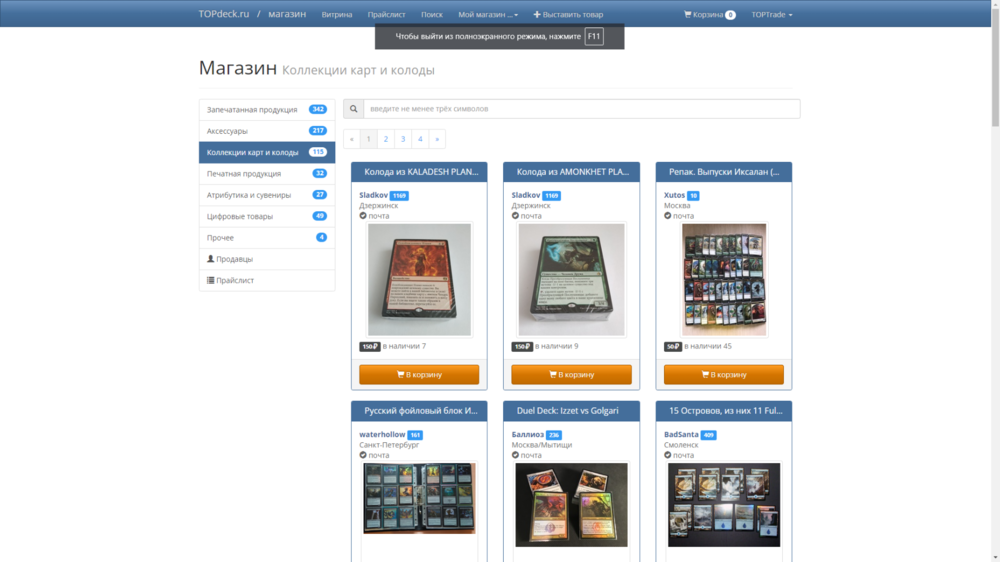Screen dimensions: 1000x562
Task: Select the Аксессуары category
Action: (x=227, y=131)
